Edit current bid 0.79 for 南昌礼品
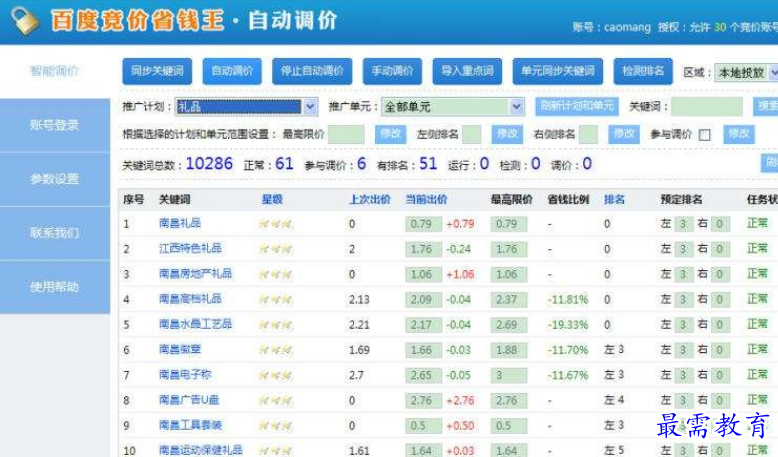The width and height of the screenshot is (778, 457). [x=423, y=224]
